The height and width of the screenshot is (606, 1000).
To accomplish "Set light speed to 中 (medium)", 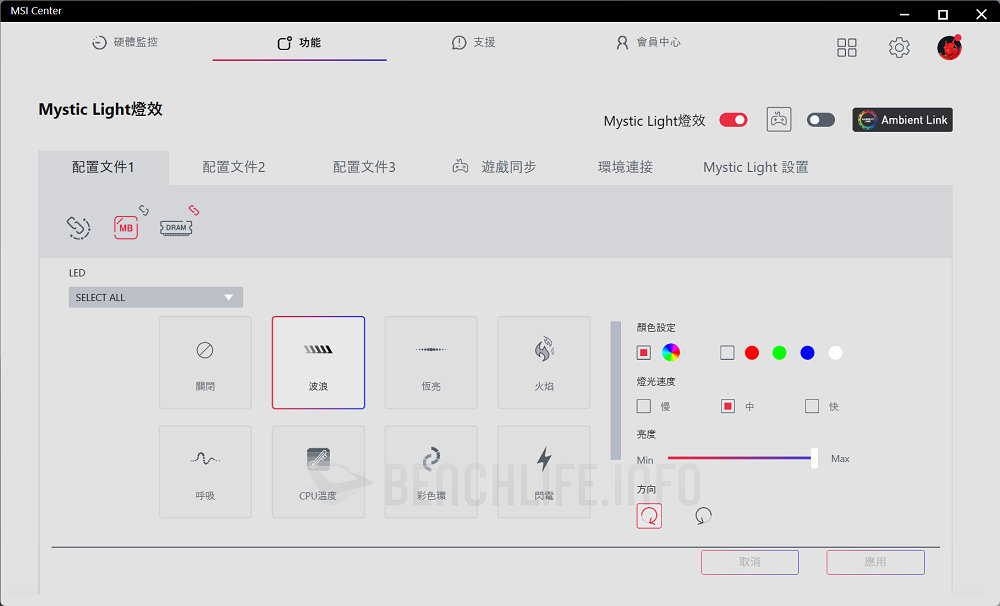I will coord(728,406).
